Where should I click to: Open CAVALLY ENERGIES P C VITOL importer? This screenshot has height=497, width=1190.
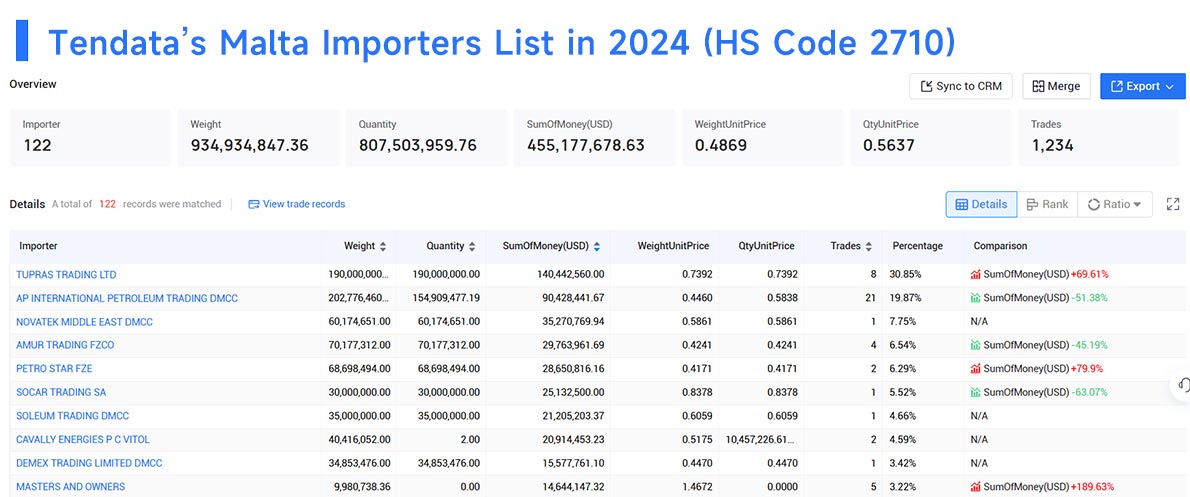[x=83, y=439]
